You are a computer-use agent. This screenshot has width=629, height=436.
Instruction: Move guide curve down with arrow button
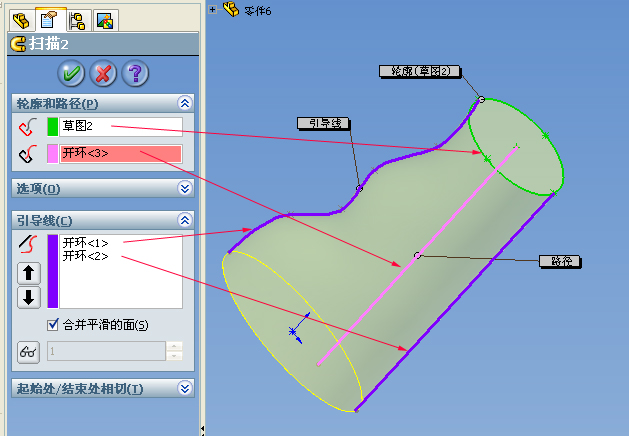point(28,297)
